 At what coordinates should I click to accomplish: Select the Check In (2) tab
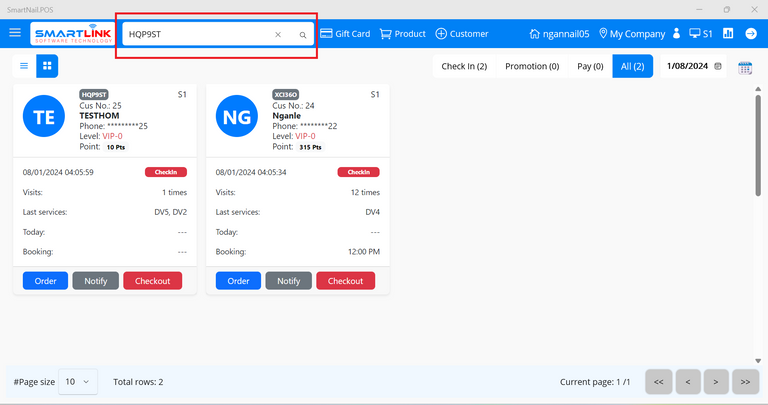(x=464, y=66)
